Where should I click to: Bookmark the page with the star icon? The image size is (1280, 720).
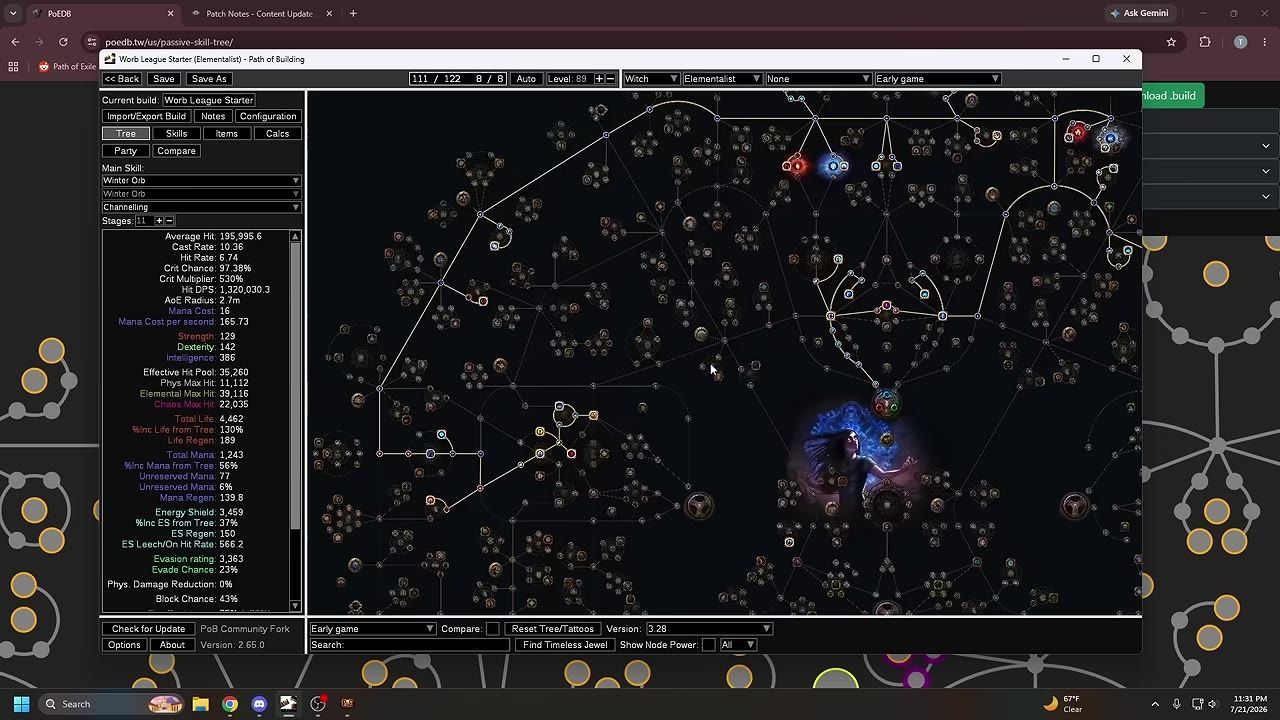pos(1171,42)
